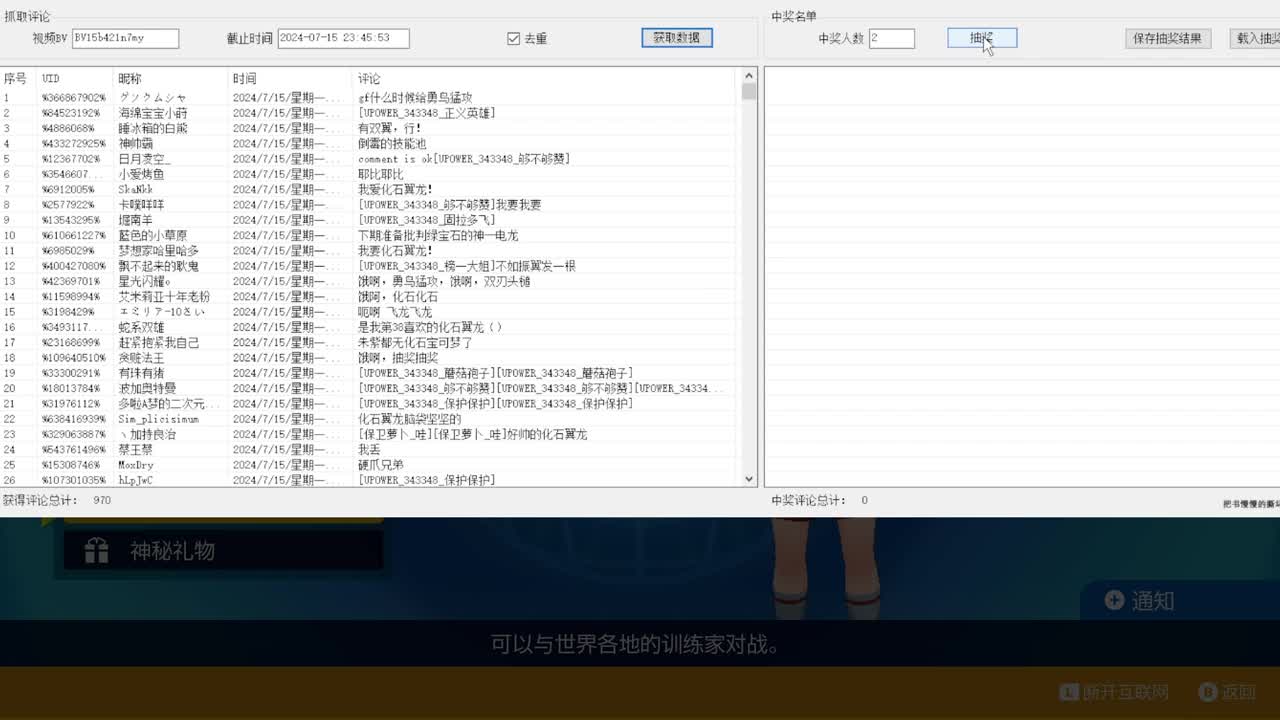The height and width of the screenshot is (720, 1280).
Task: Click the 获取数据 button
Action: tap(676, 38)
